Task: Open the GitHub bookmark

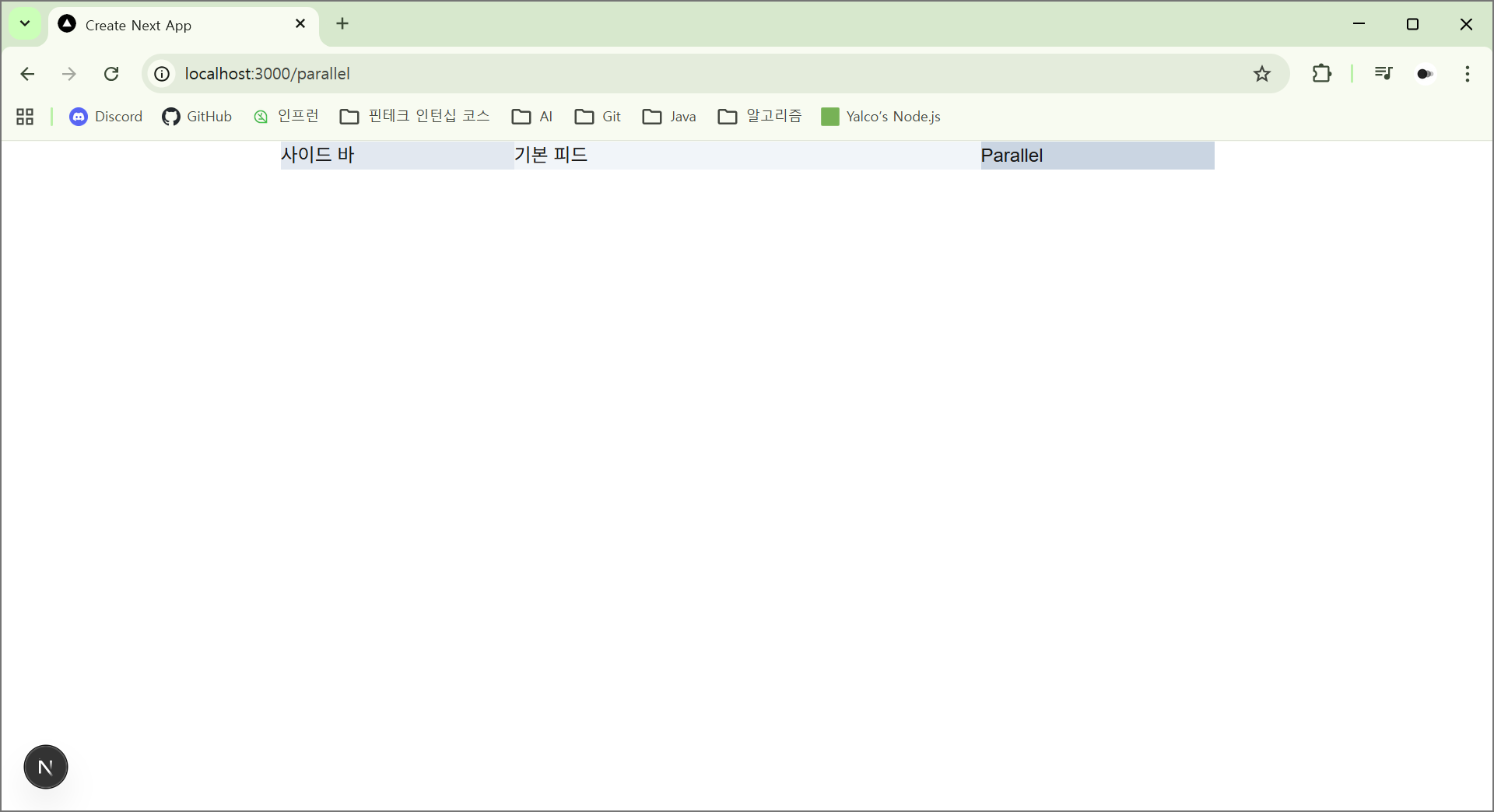Action: pyautogui.click(x=198, y=117)
